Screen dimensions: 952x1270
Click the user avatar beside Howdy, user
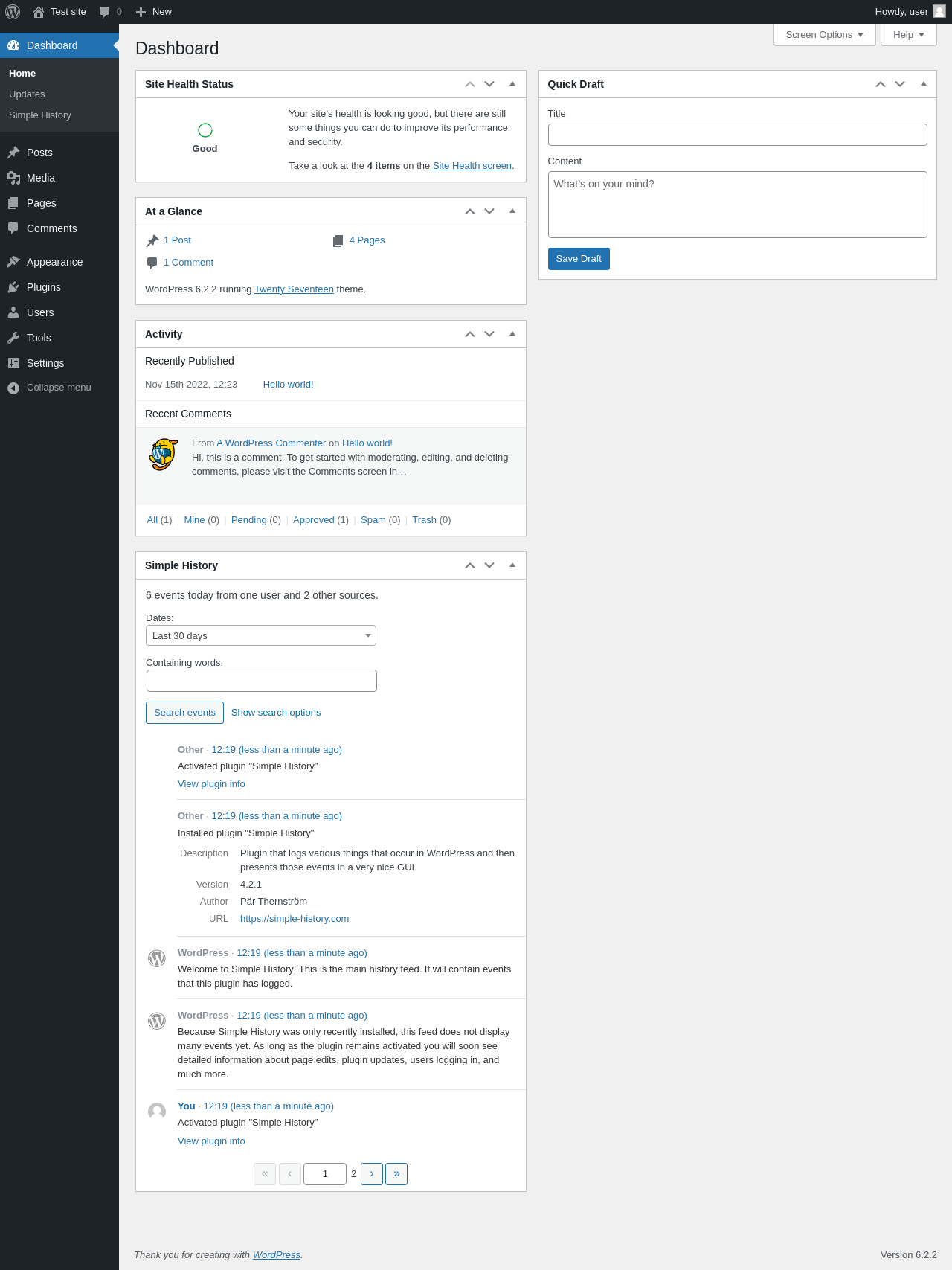939,11
